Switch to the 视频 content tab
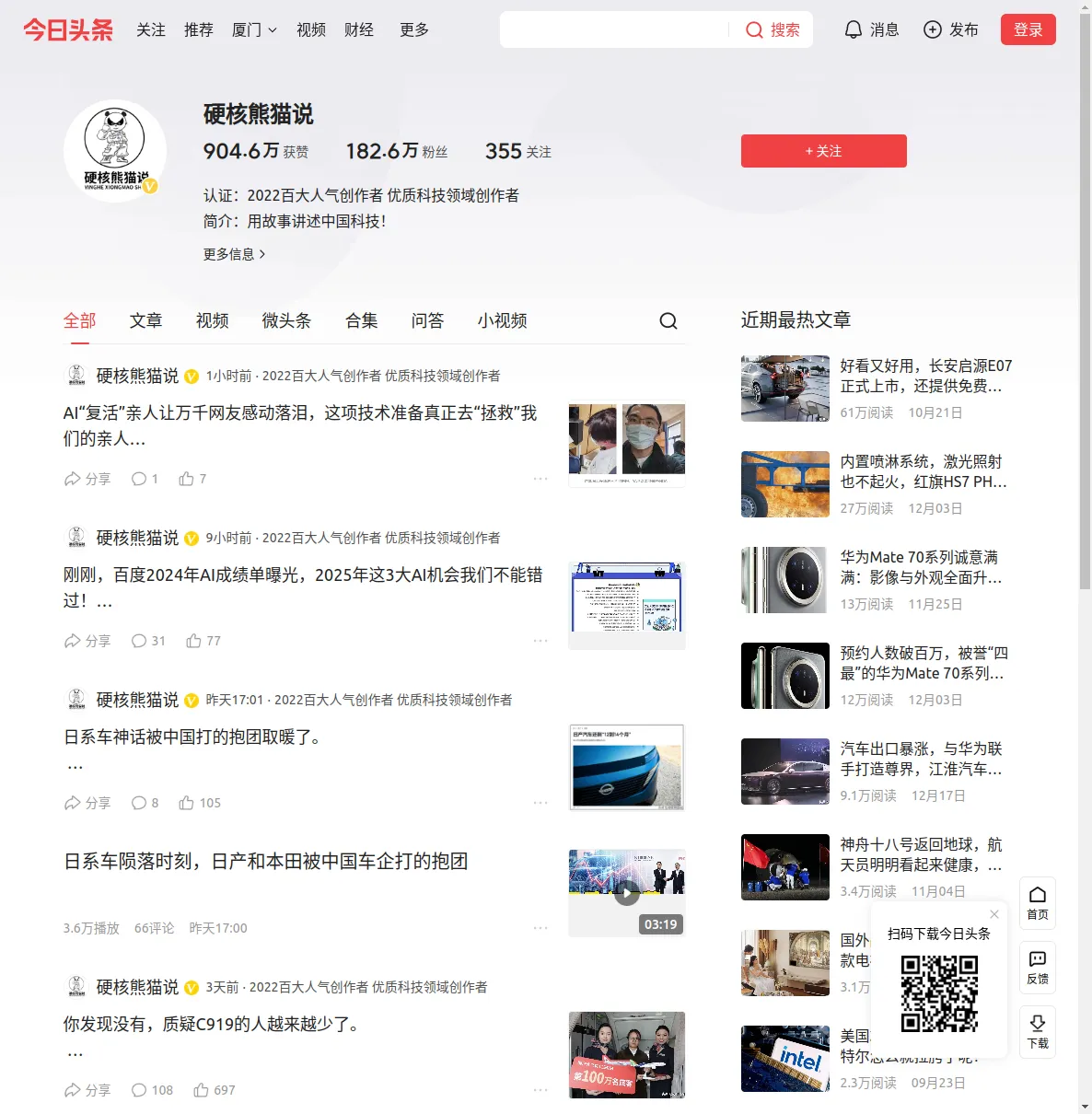 coord(213,320)
